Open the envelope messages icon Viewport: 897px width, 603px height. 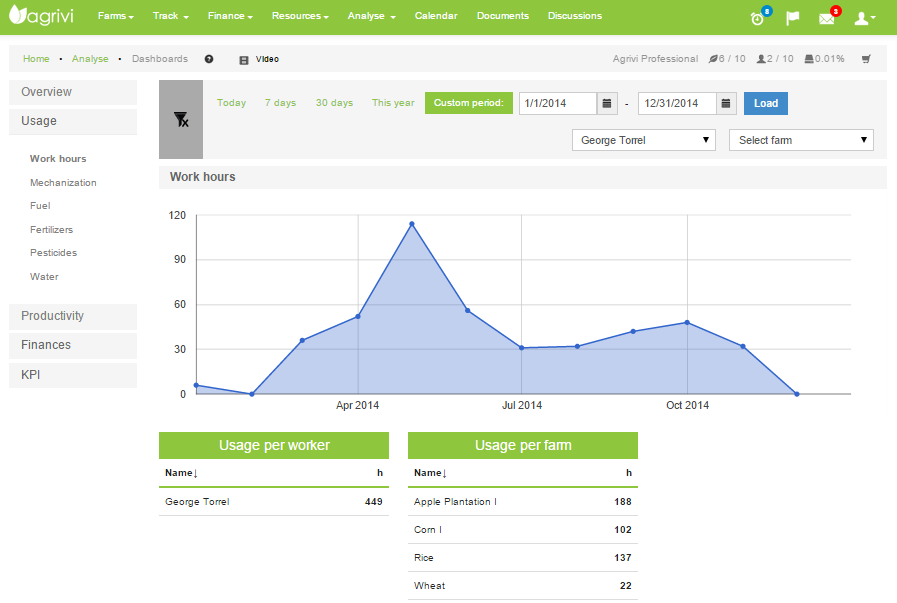(826, 18)
